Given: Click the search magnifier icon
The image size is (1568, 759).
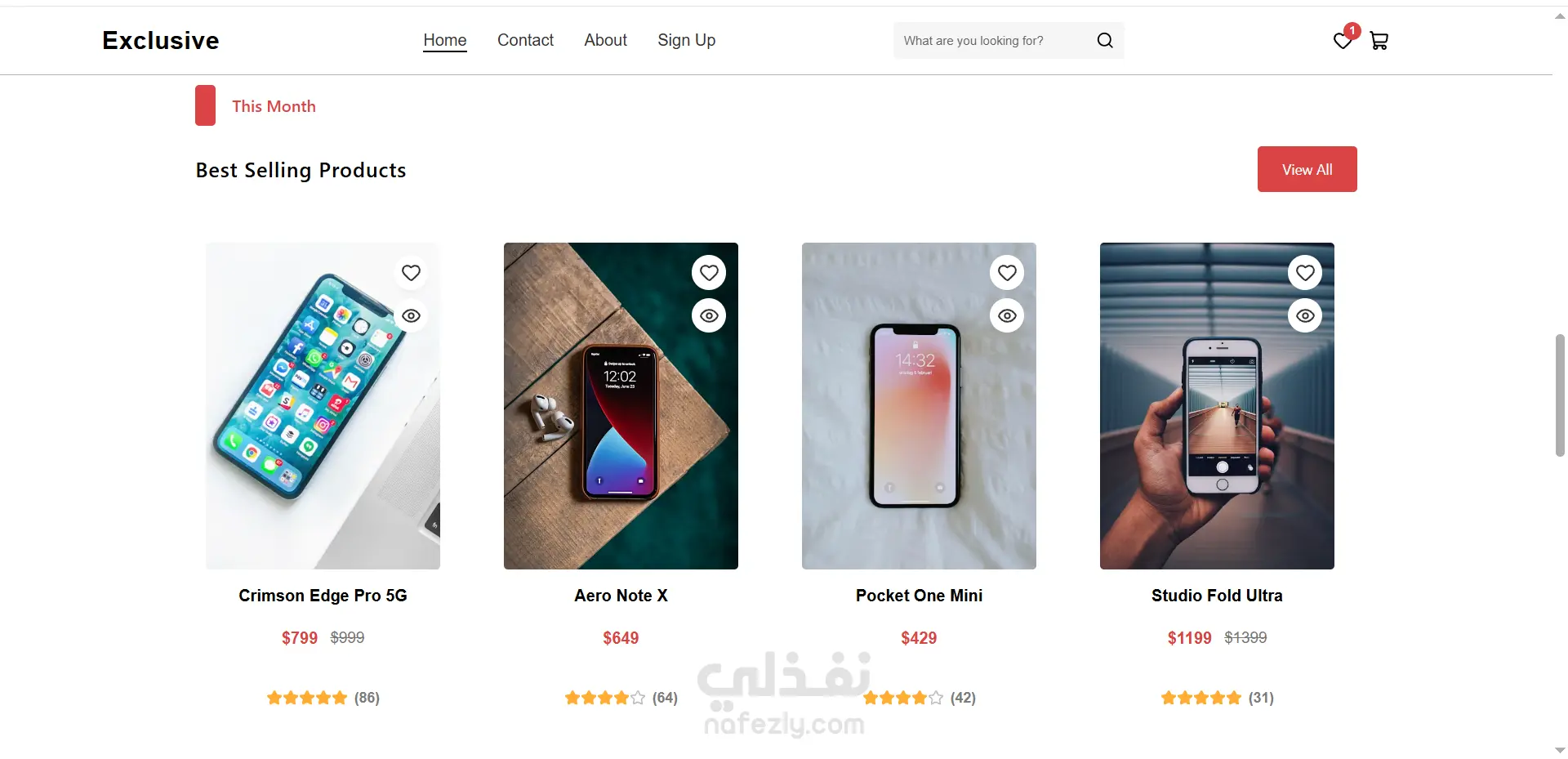Looking at the screenshot, I should click(1105, 40).
